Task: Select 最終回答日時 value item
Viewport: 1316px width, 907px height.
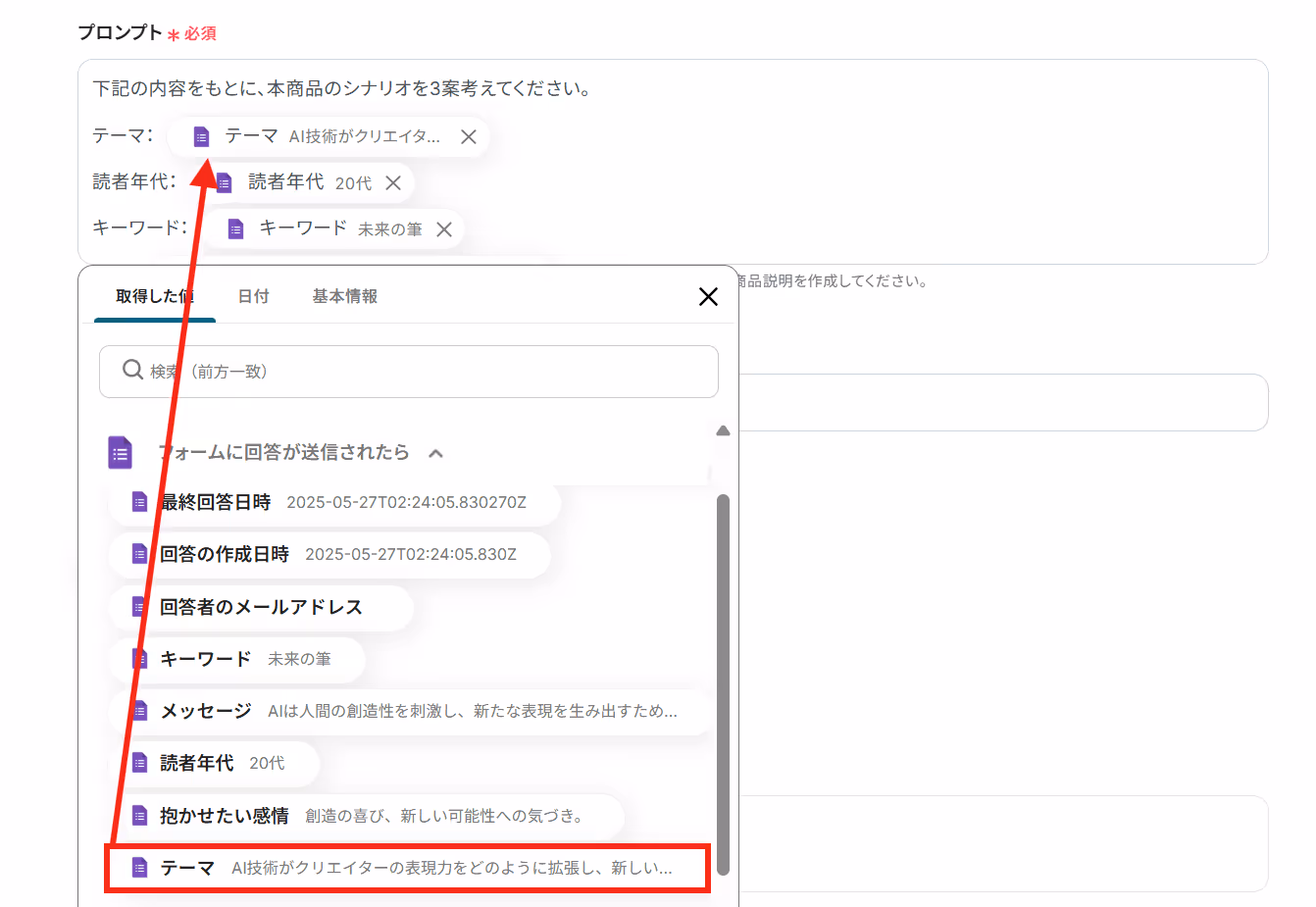Action: 334,502
